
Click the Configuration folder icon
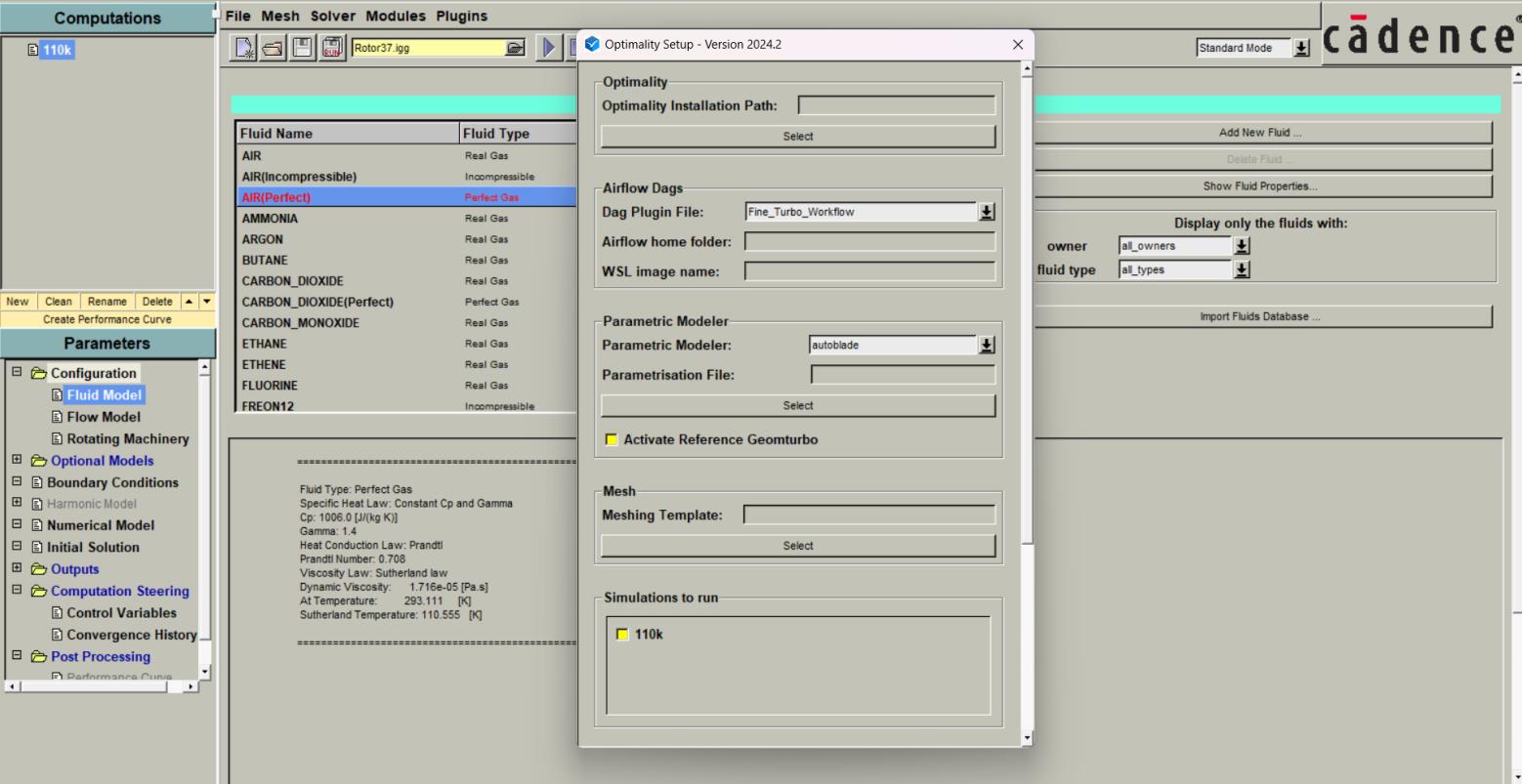click(39, 373)
